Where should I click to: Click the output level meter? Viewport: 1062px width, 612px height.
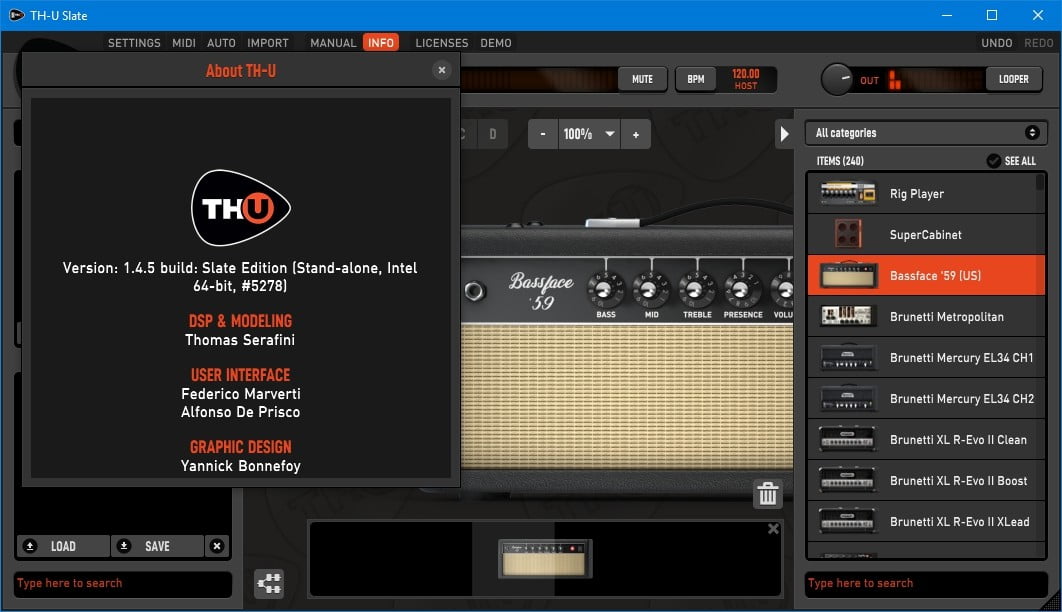tap(935, 80)
